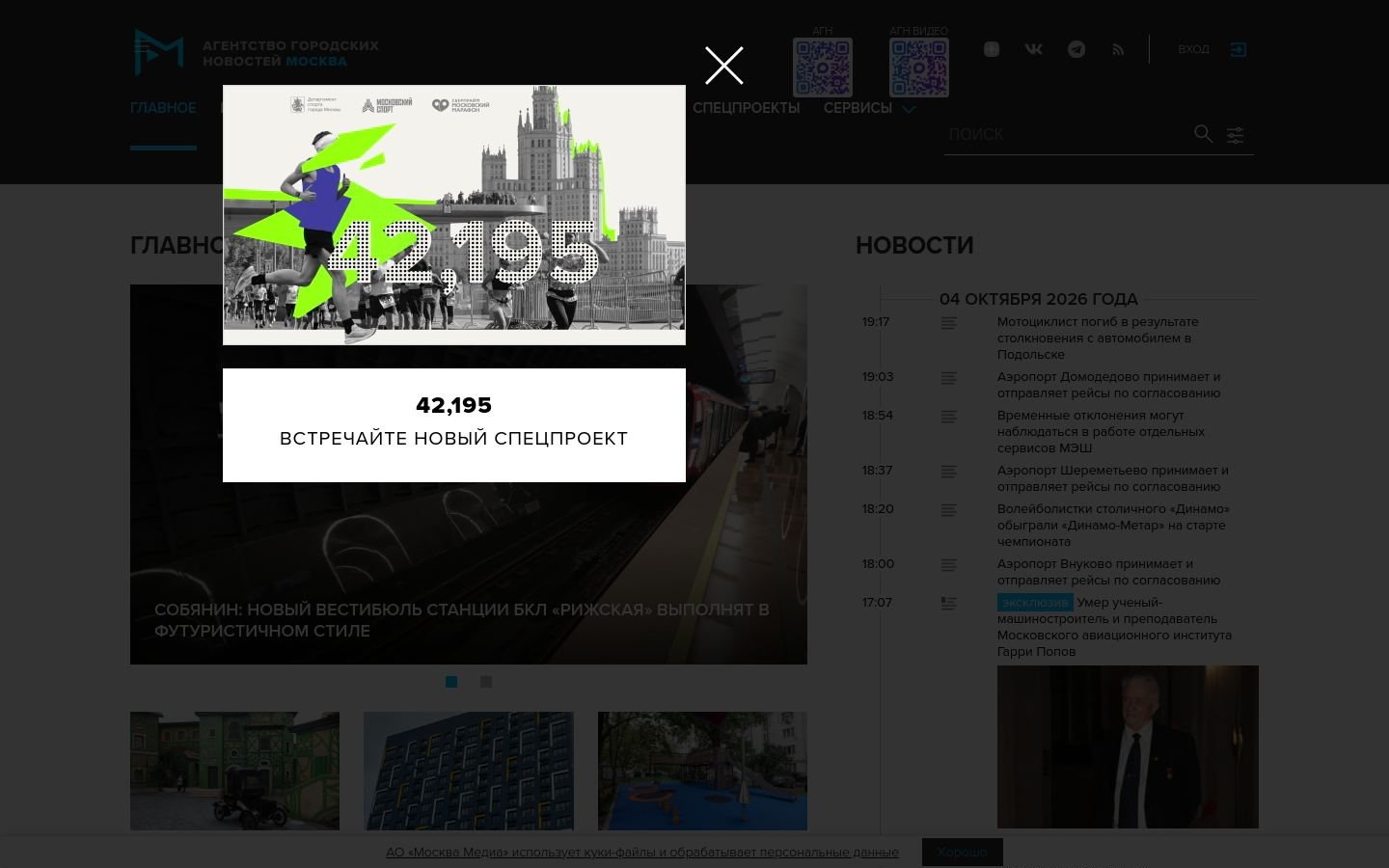Click the article icon beside the 19:17 news
This screenshot has width=1389, height=868.
point(949,323)
